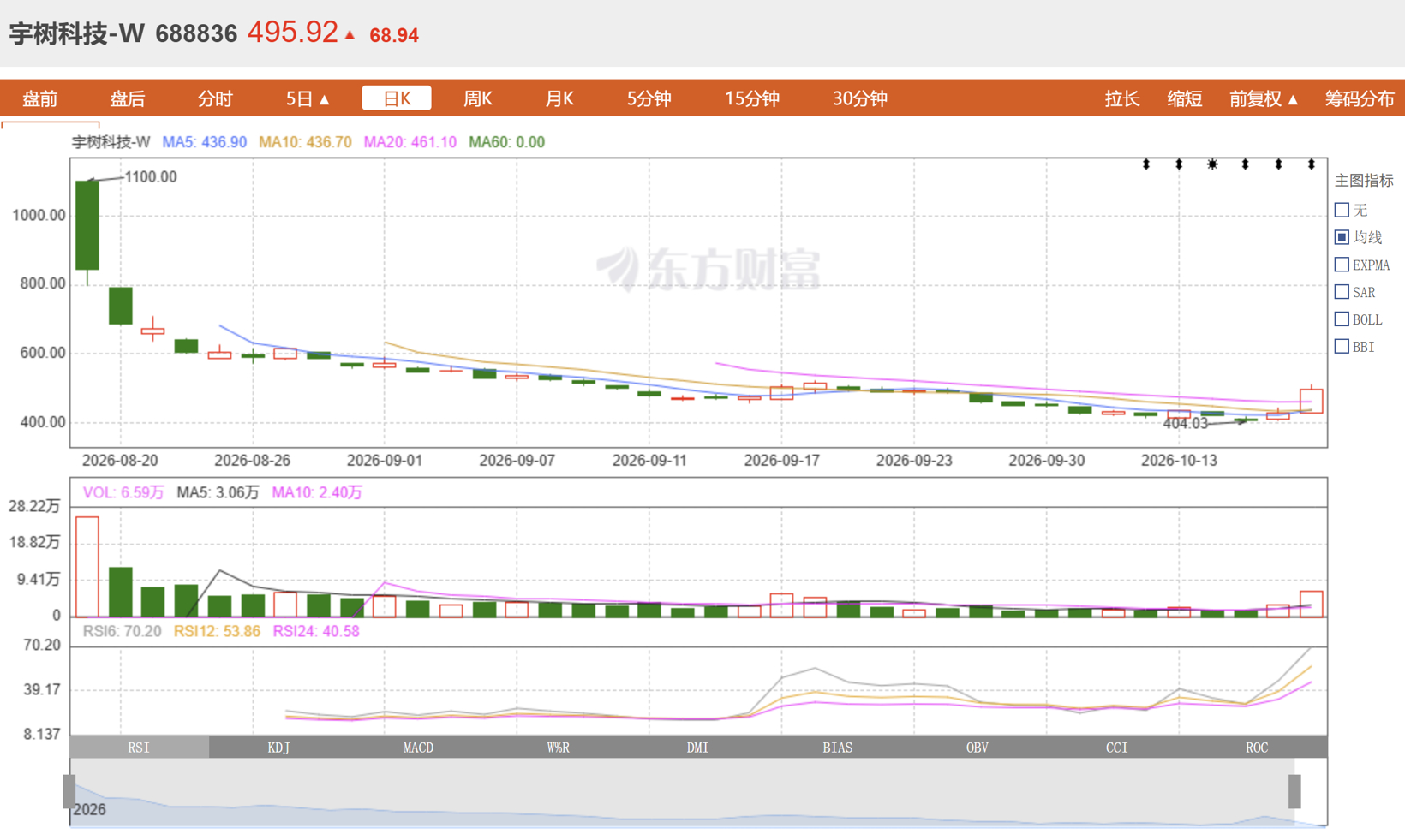1405x840 pixels.
Task: Click the 2026-09-17 date axis label
Action: 782,460
